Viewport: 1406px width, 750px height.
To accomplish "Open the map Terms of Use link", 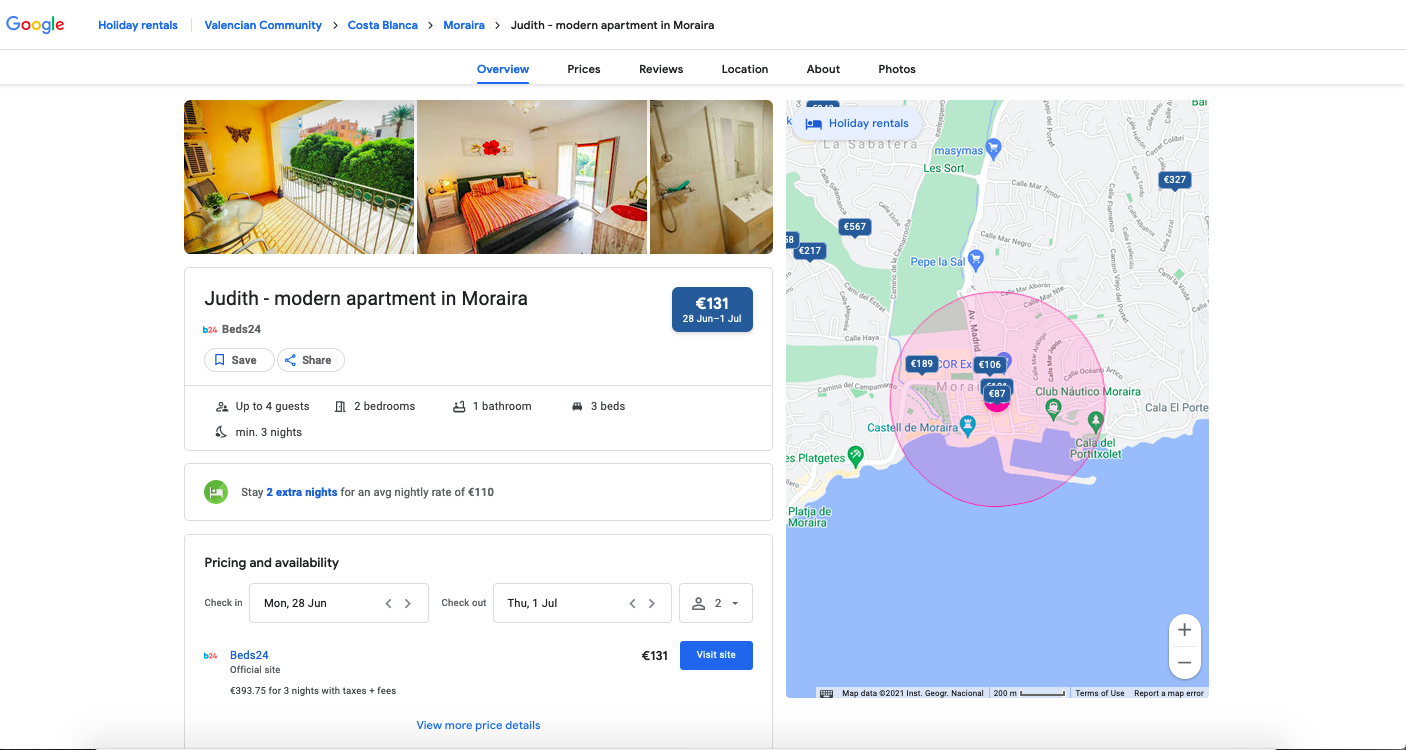I will [x=1100, y=693].
